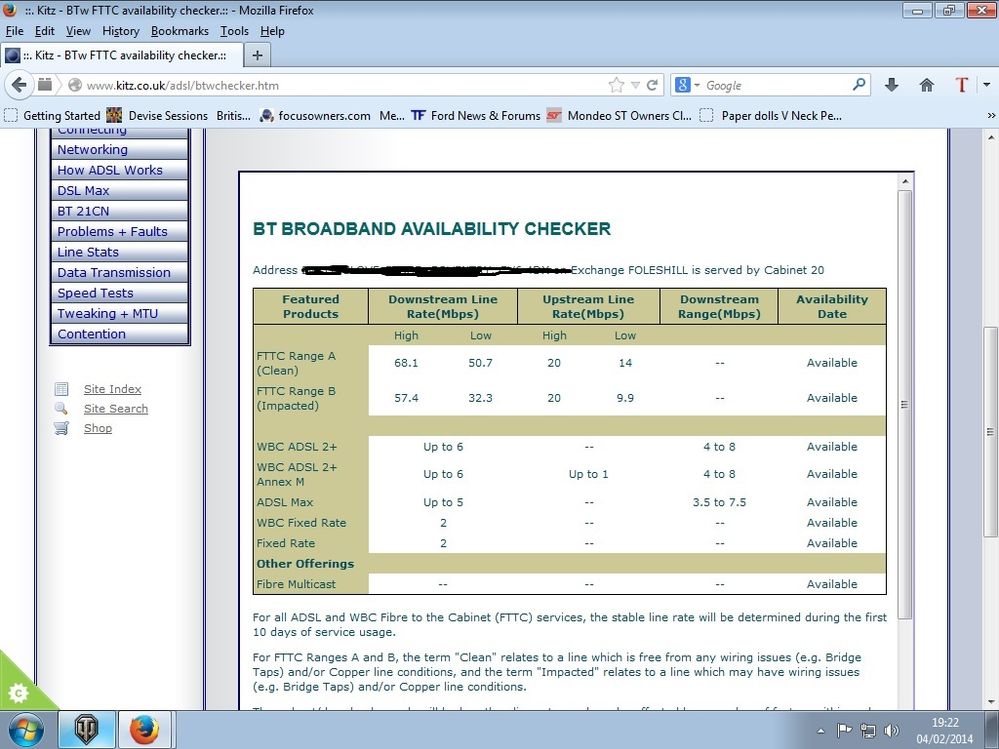Image resolution: width=999 pixels, height=749 pixels.
Task: Open Getting Started bookmark
Action: pos(53,116)
